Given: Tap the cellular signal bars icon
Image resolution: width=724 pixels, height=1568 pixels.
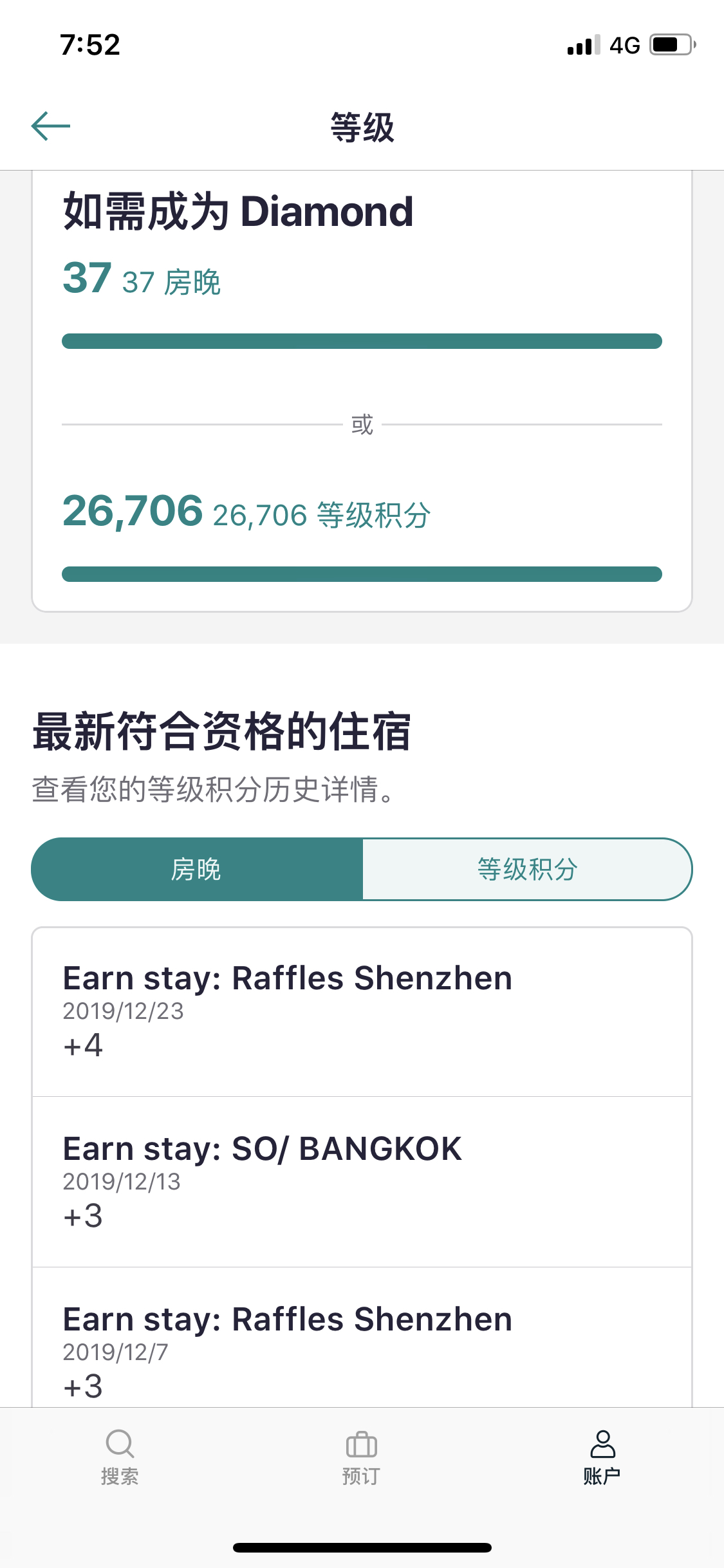Looking at the screenshot, I should click(584, 45).
